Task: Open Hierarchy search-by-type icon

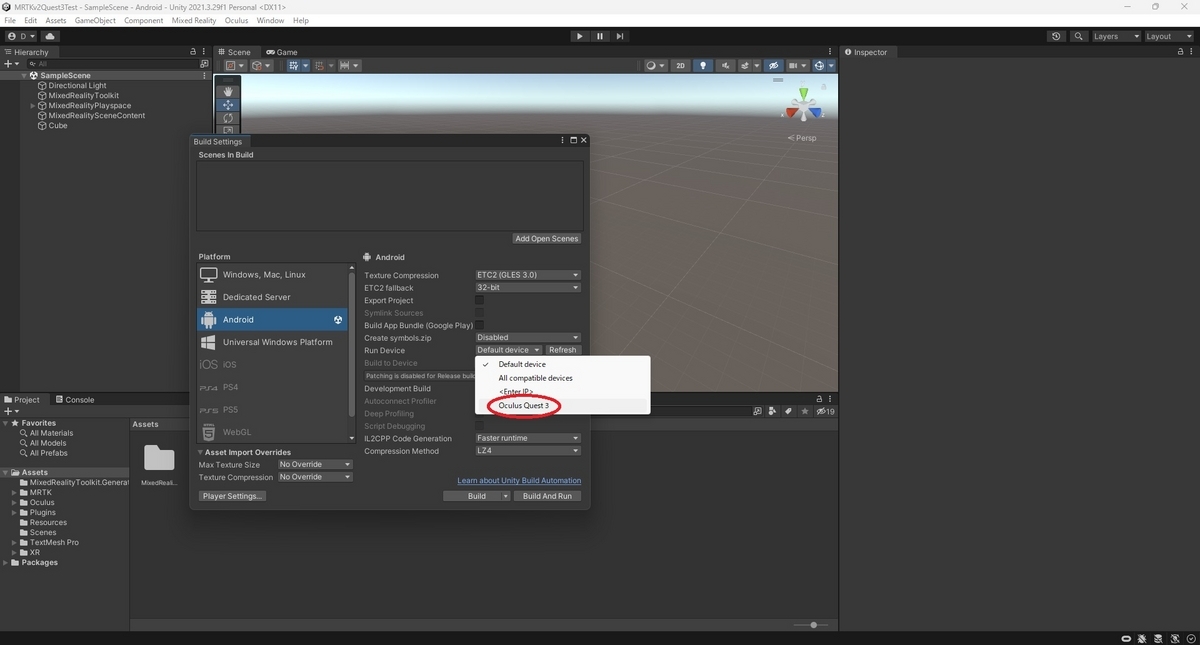Action: (x=203, y=64)
